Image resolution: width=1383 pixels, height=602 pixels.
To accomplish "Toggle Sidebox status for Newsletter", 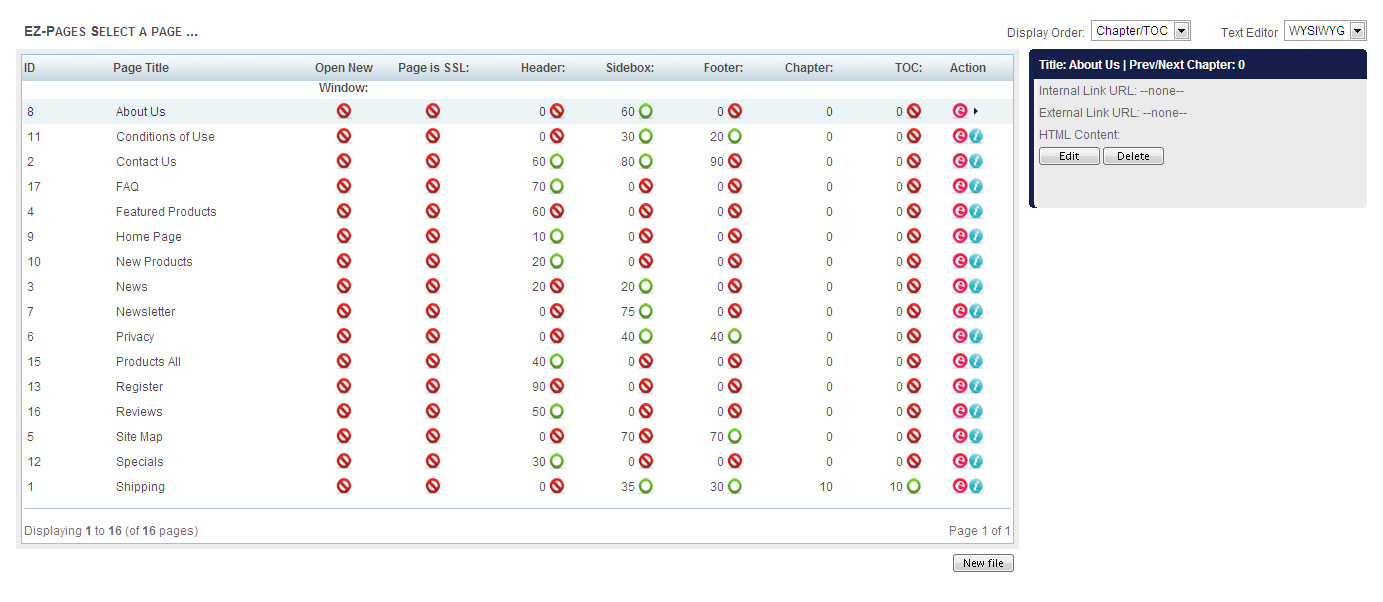I will (x=646, y=311).
